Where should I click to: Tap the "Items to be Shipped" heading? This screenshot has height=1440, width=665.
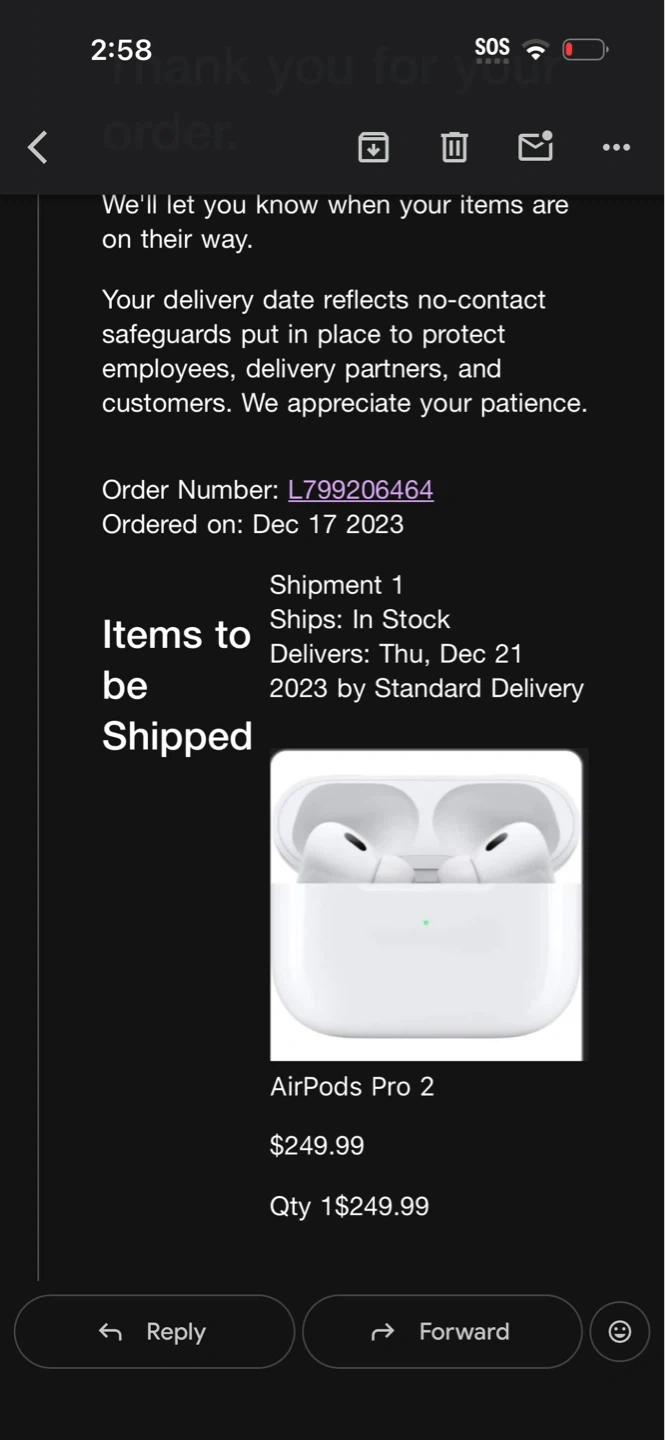tap(177, 685)
